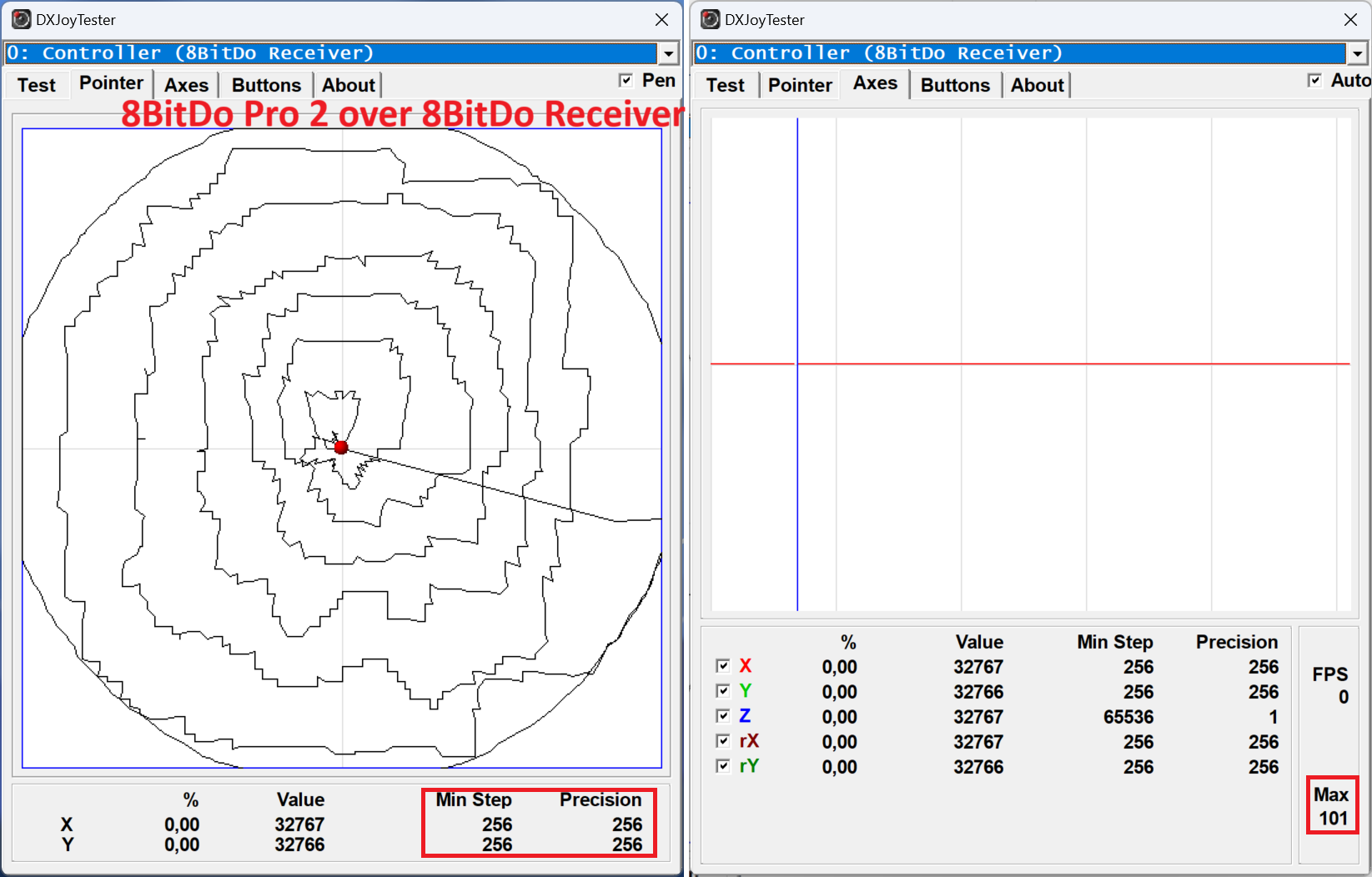1372x877 pixels.
Task: Click the DXJoyTester app icon in left window
Action: click(x=22, y=19)
